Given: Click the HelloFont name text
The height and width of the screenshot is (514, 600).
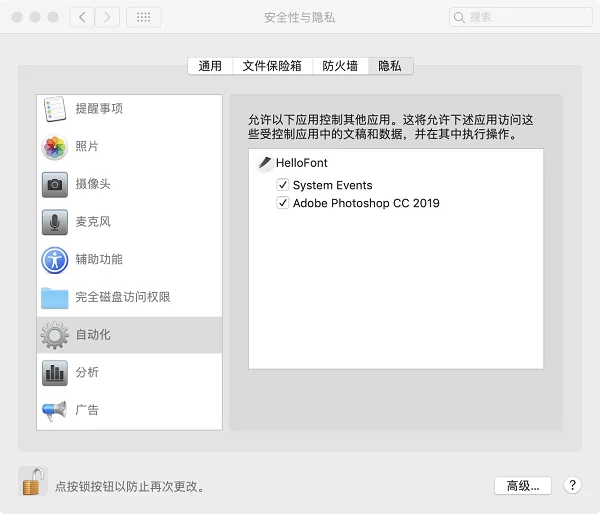Looking at the screenshot, I should tap(302, 163).
